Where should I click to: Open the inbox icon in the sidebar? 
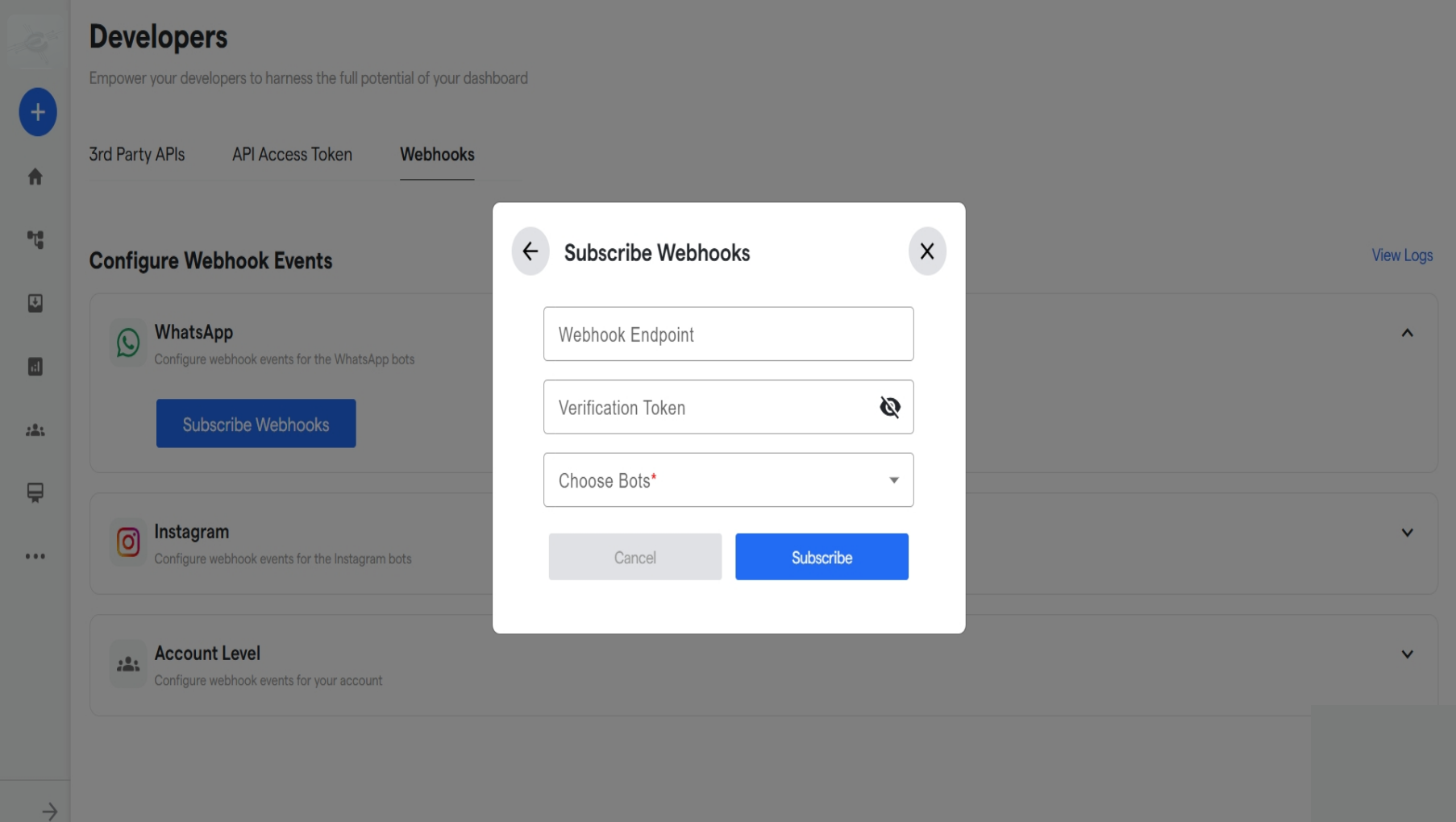coord(35,304)
